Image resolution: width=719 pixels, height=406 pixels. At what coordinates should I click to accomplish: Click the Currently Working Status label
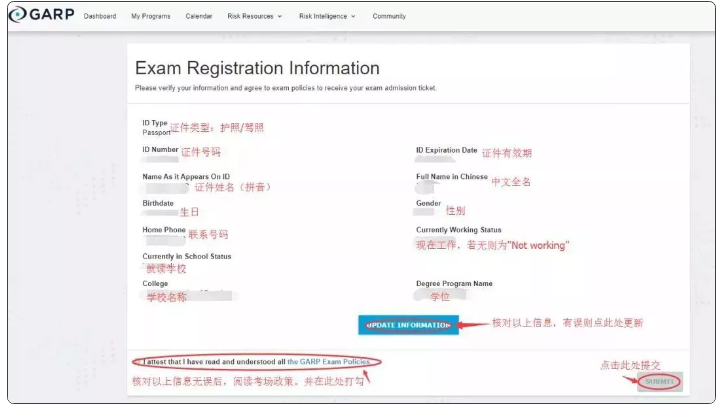[459, 230]
